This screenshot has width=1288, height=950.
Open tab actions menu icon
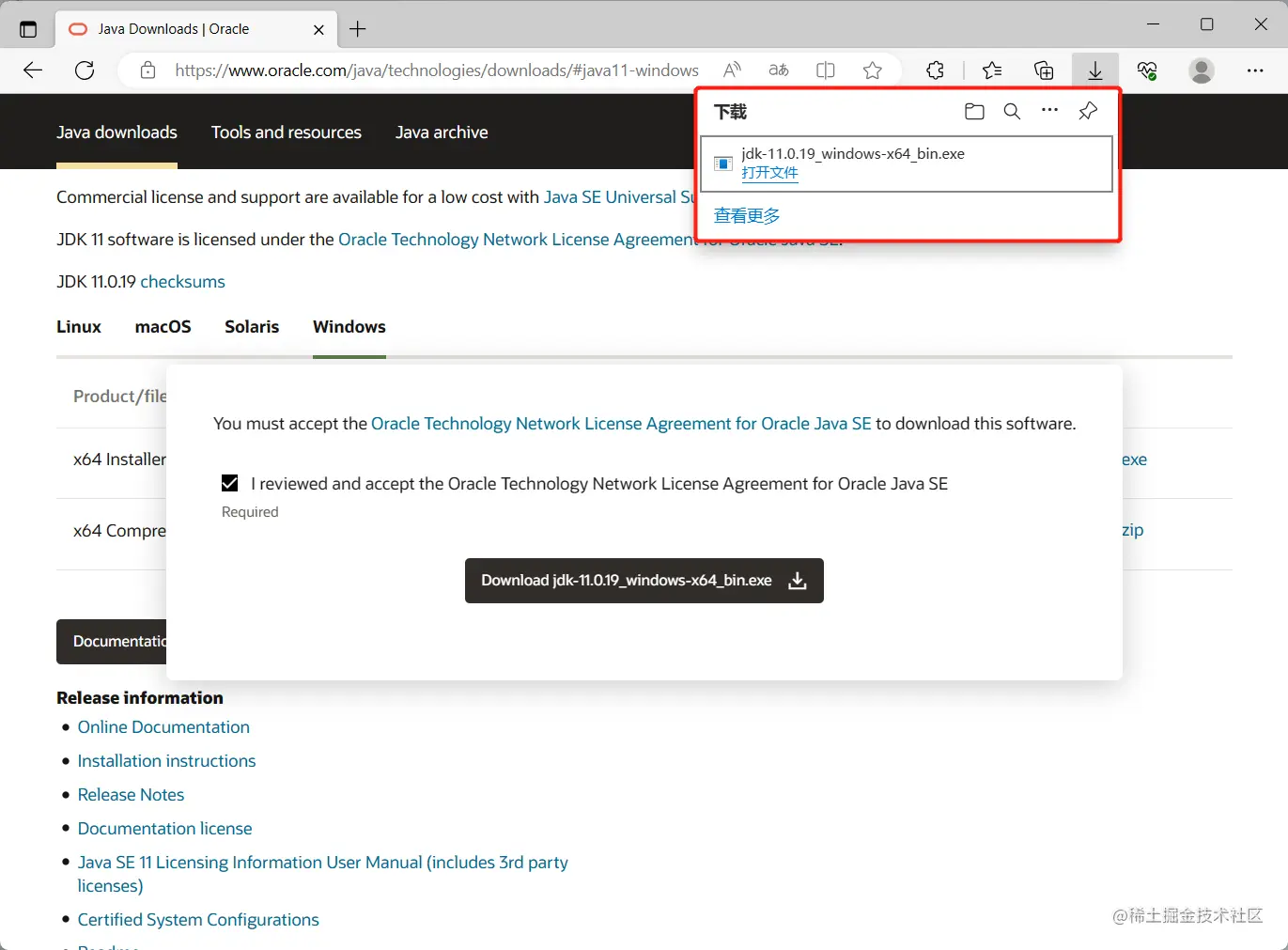[28, 29]
